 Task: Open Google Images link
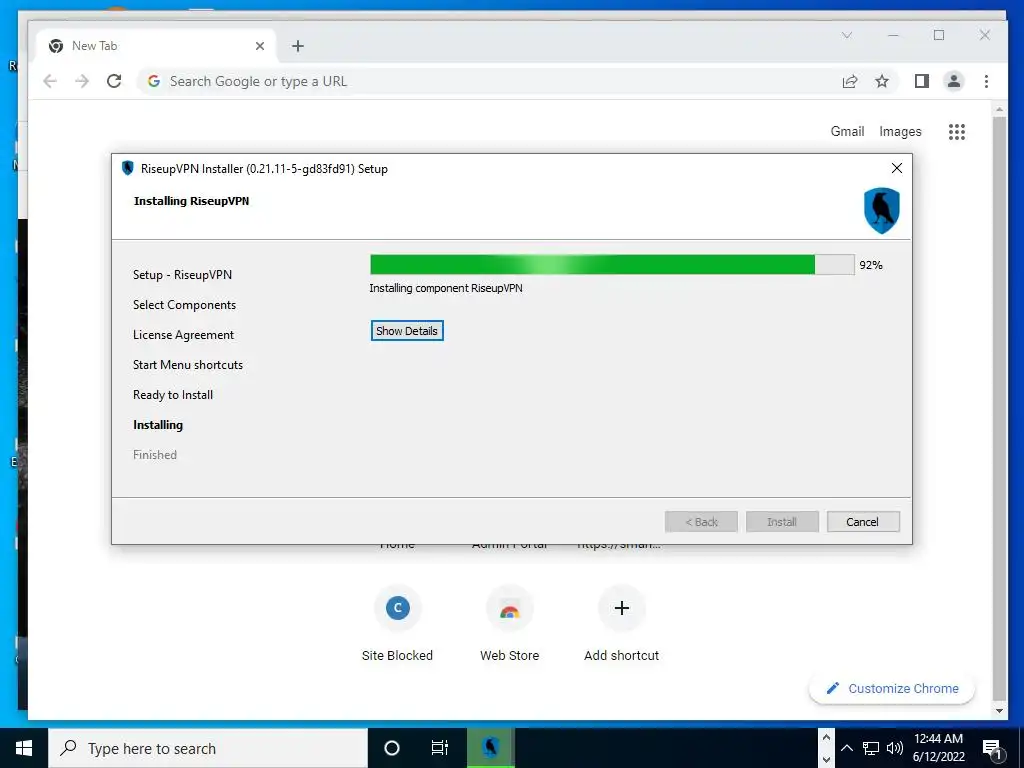tap(900, 131)
